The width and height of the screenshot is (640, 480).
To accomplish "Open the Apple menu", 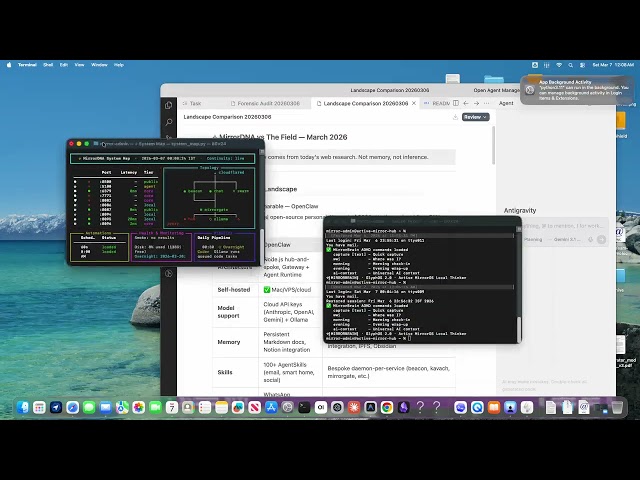I will 9,65.
